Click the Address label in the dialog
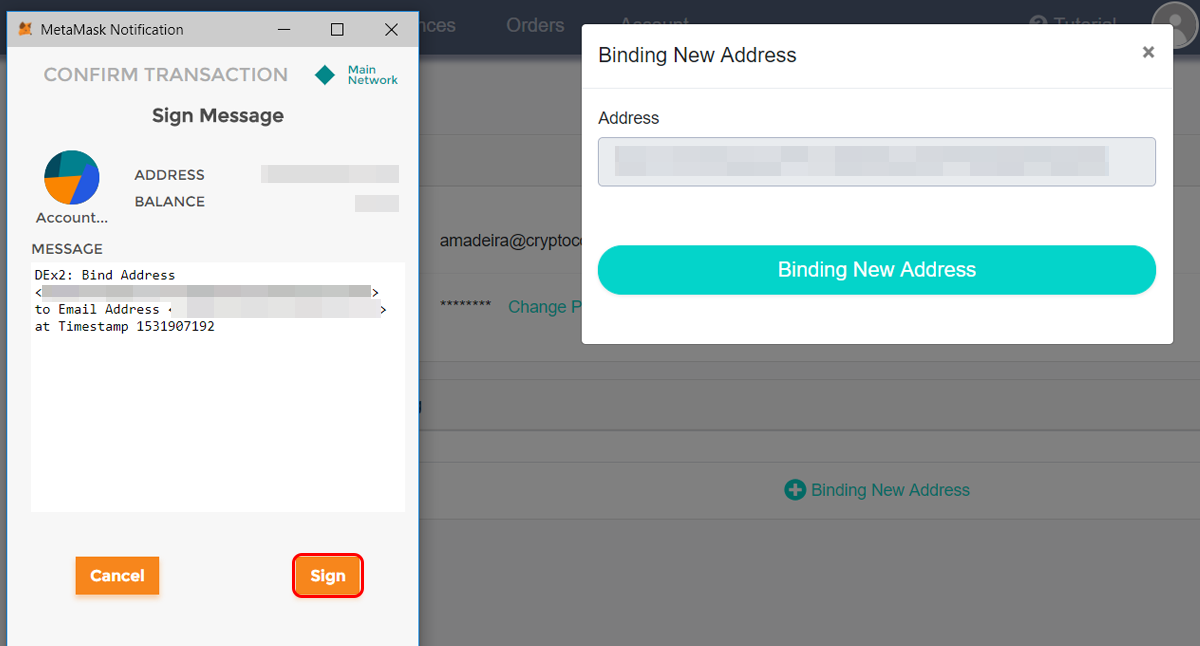Viewport: 1200px width, 646px height. [x=629, y=118]
